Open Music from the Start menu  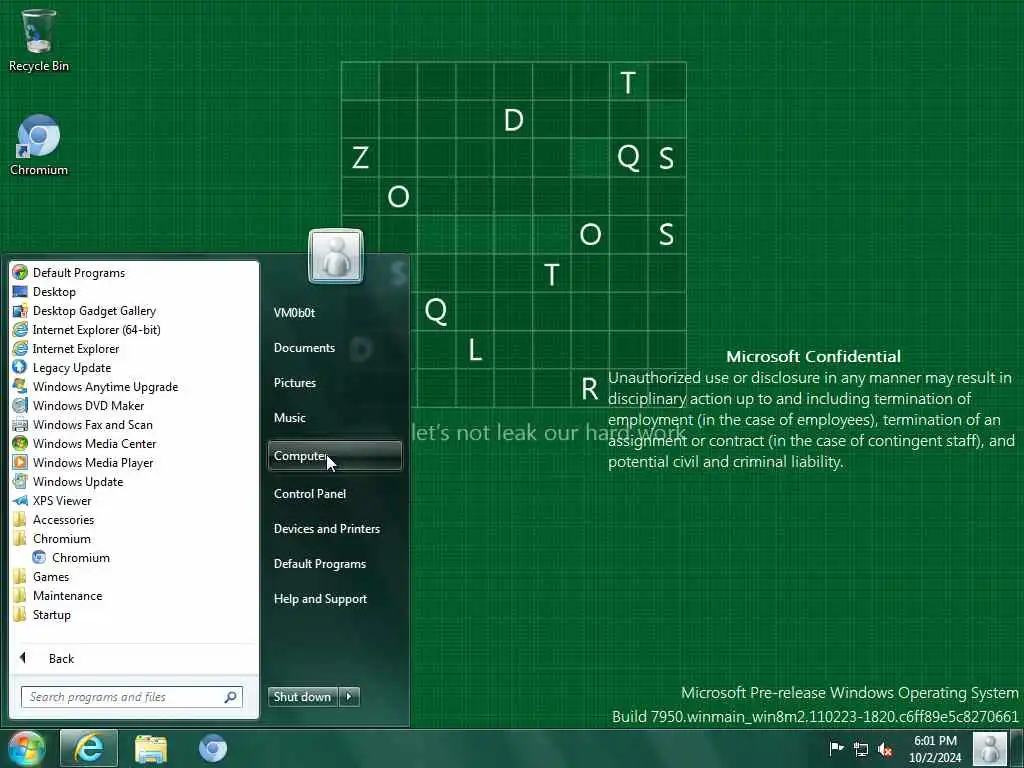pos(289,417)
